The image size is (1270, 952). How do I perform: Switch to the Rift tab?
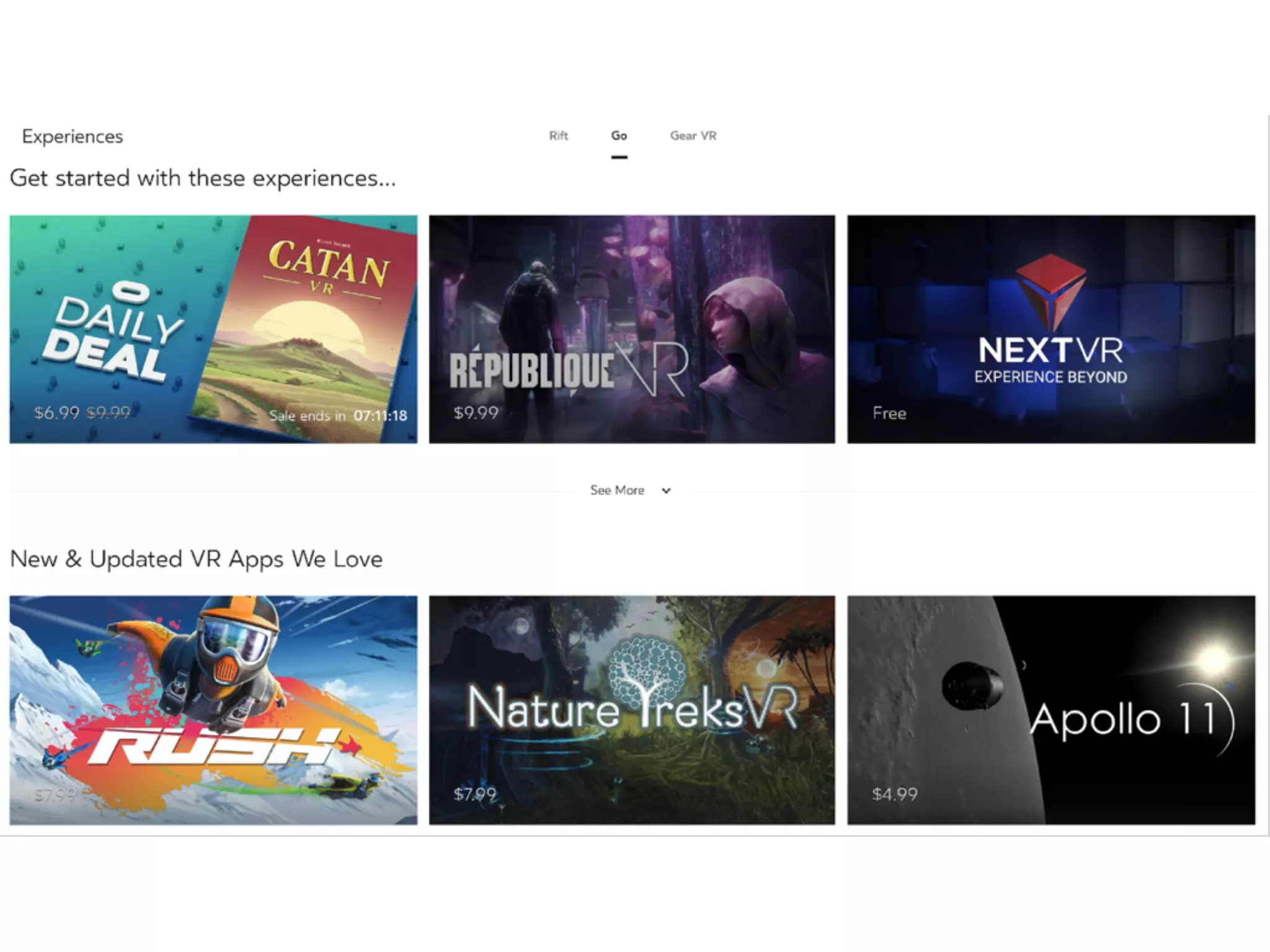(x=558, y=136)
